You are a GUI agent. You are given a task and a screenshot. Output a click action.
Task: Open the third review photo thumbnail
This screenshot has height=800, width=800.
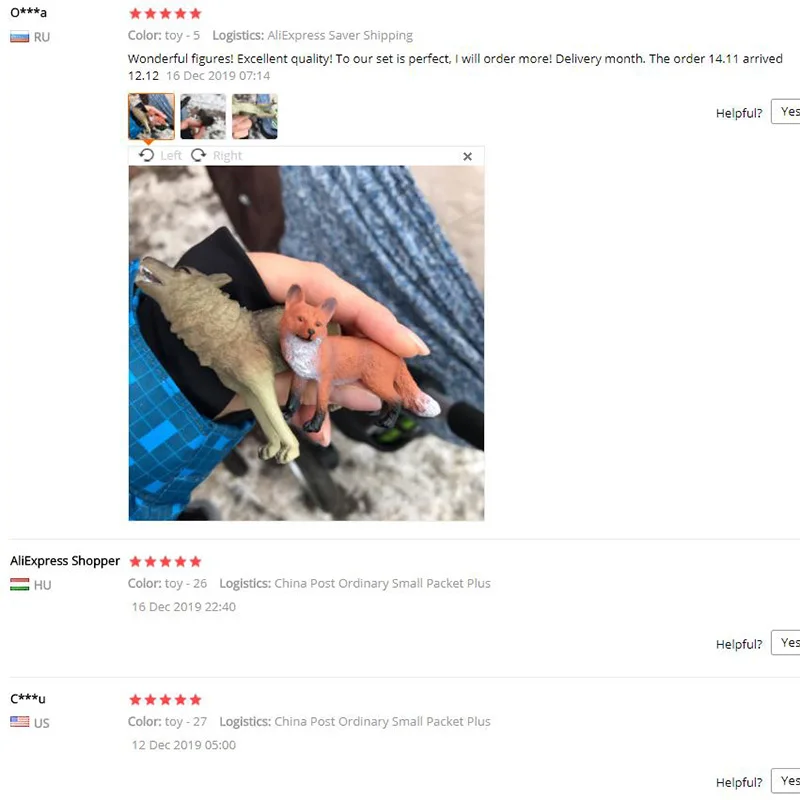pyautogui.click(x=255, y=116)
